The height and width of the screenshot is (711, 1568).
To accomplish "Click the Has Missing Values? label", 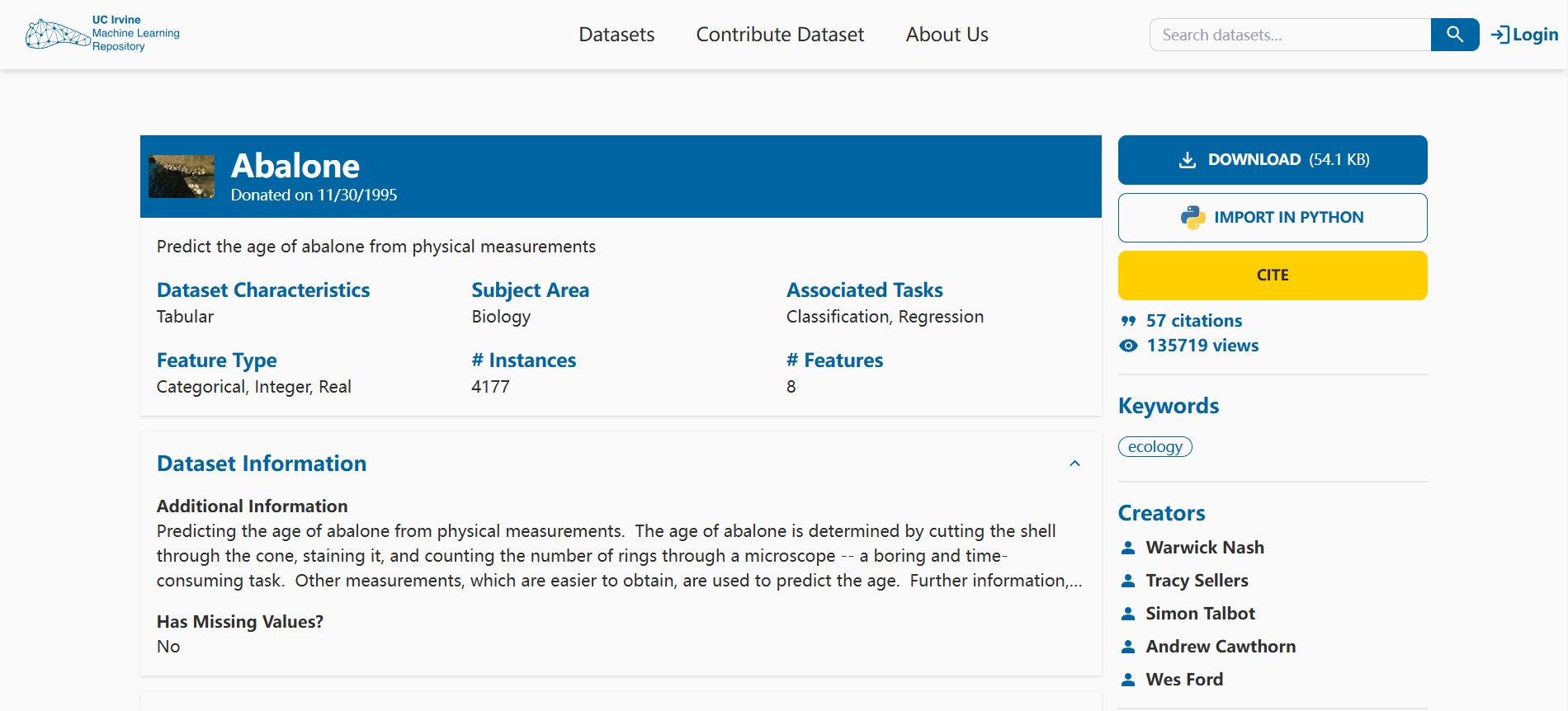I will (x=240, y=622).
